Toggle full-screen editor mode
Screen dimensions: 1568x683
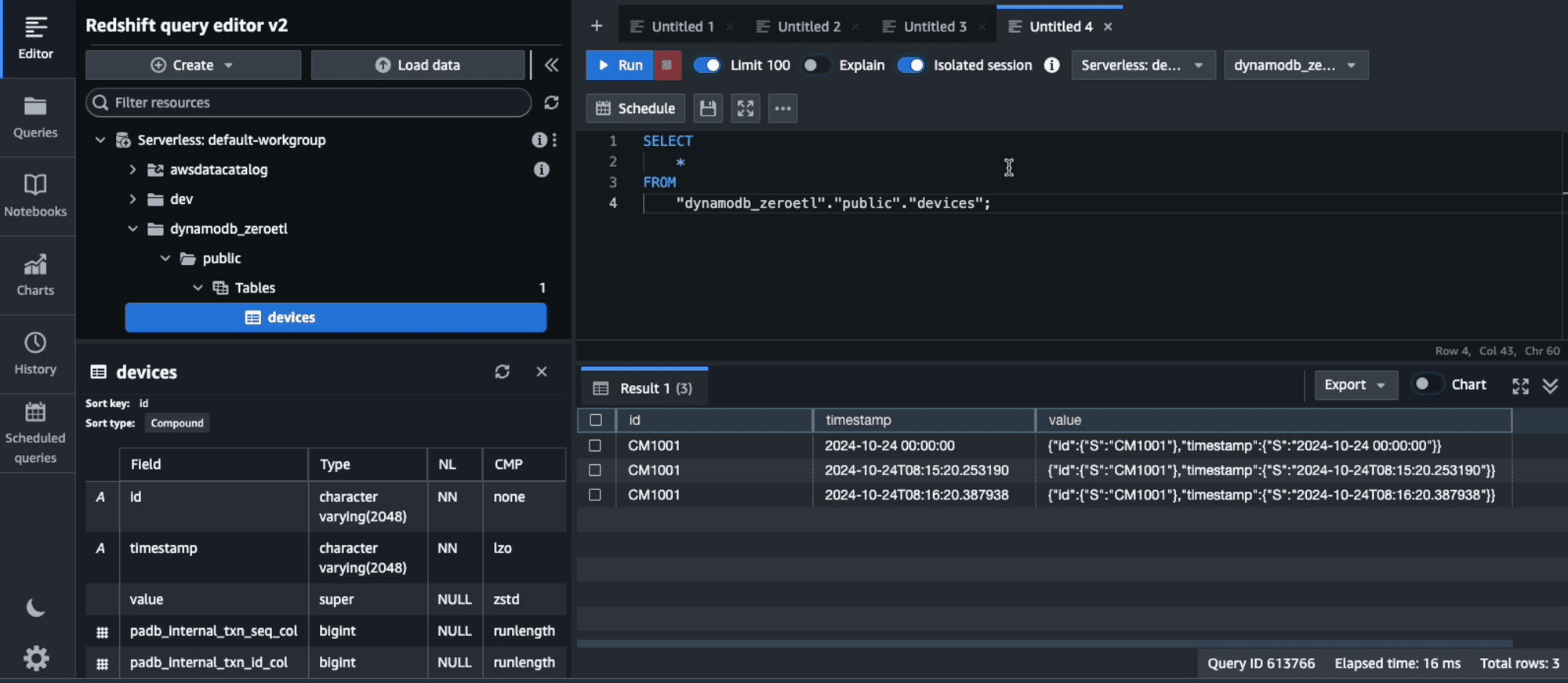(x=746, y=108)
